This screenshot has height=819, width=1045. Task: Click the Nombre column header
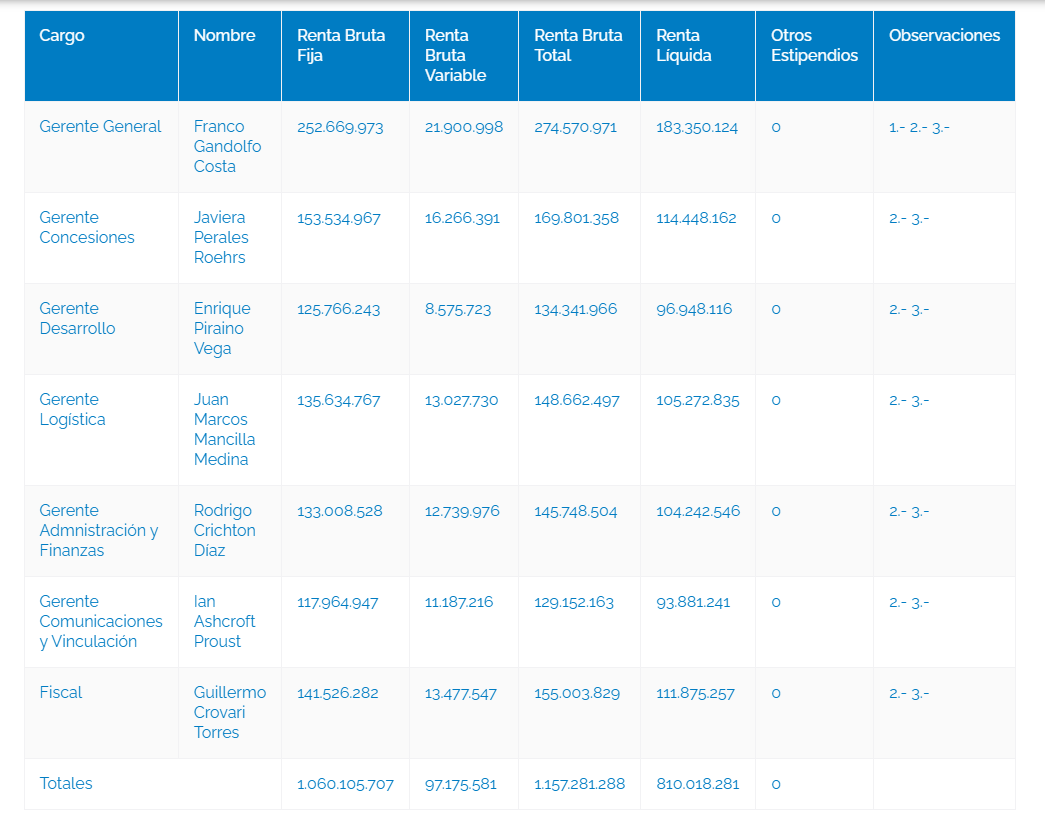click(224, 36)
